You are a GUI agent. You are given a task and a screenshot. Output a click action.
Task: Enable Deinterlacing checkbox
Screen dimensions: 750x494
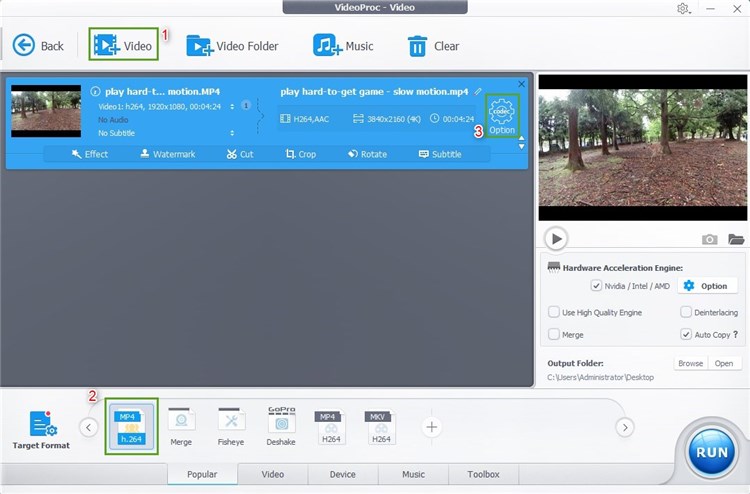[x=685, y=312]
